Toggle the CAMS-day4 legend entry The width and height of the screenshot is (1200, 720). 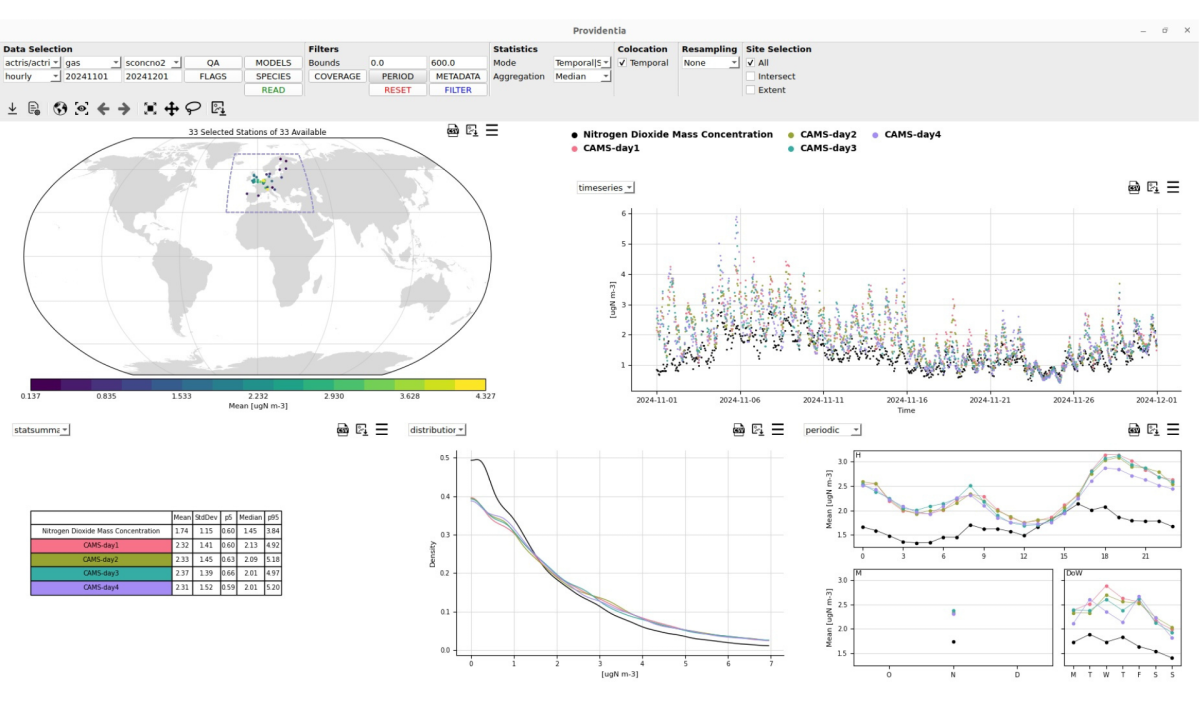point(907,134)
